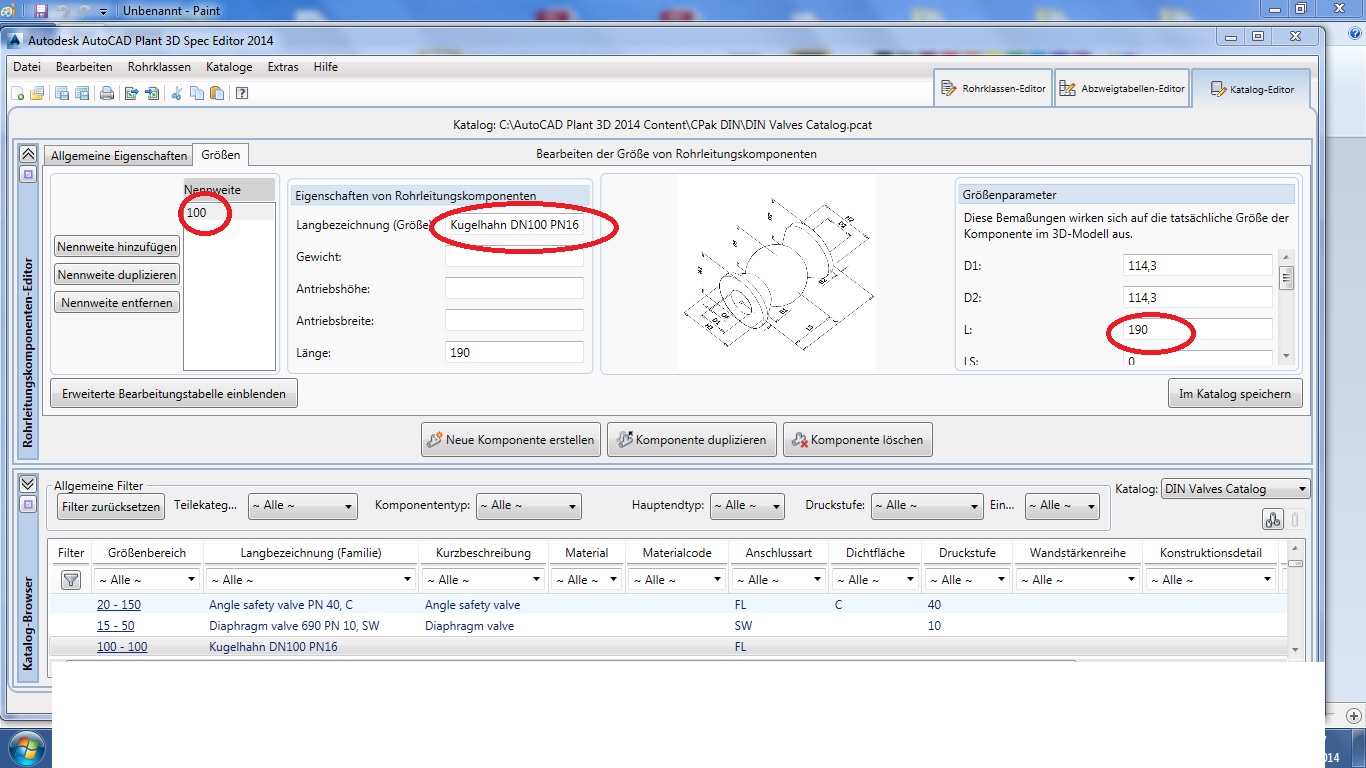
Task: Click the Langbezeichnung (Größe) input field
Action: click(x=514, y=225)
